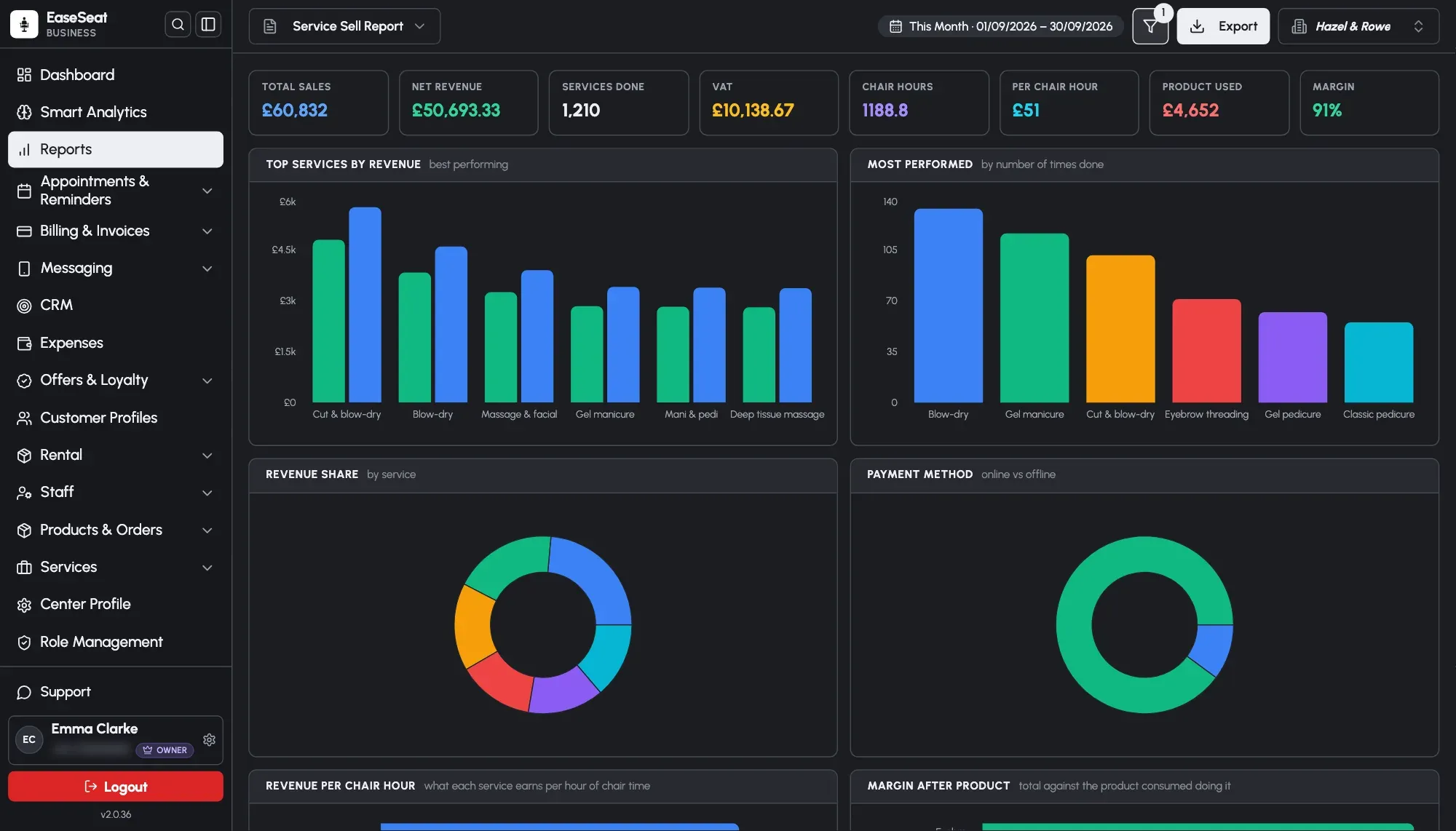Viewport: 1456px width, 831px height.
Task: Click the This Month date range selector
Action: tap(1000, 26)
